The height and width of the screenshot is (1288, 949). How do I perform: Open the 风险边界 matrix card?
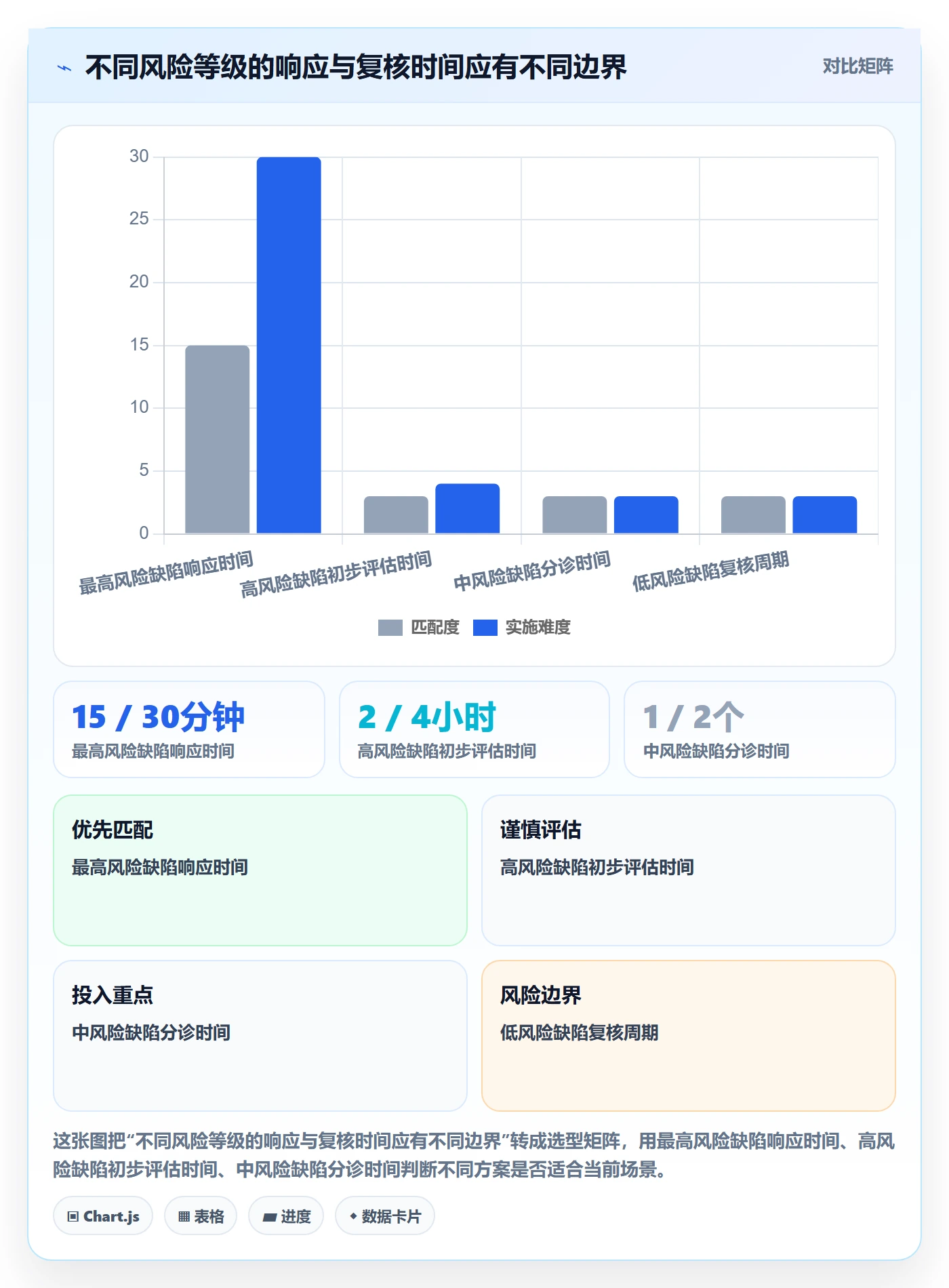(689, 1036)
